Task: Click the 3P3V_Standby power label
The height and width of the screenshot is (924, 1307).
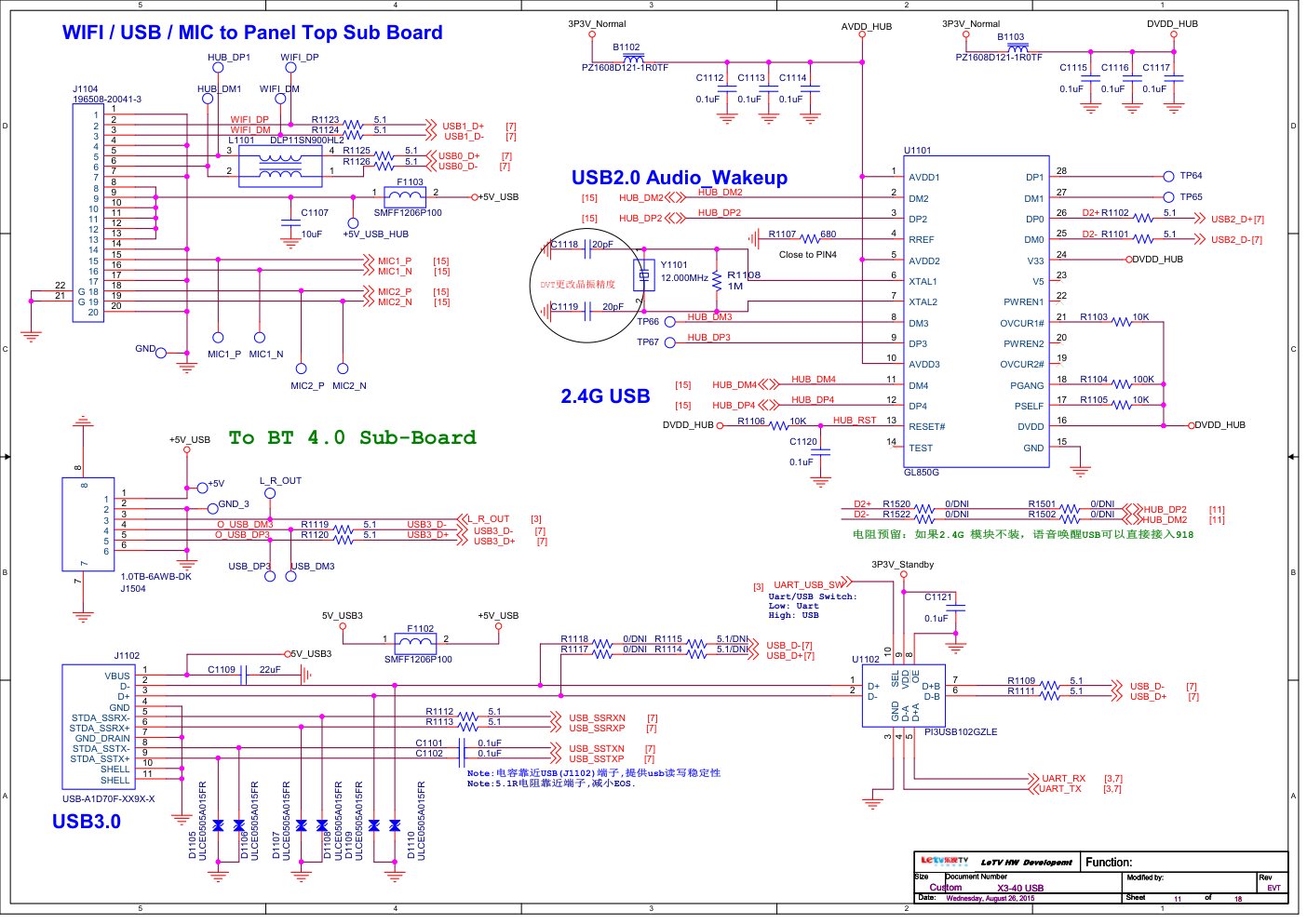Action: click(x=903, y=565)
